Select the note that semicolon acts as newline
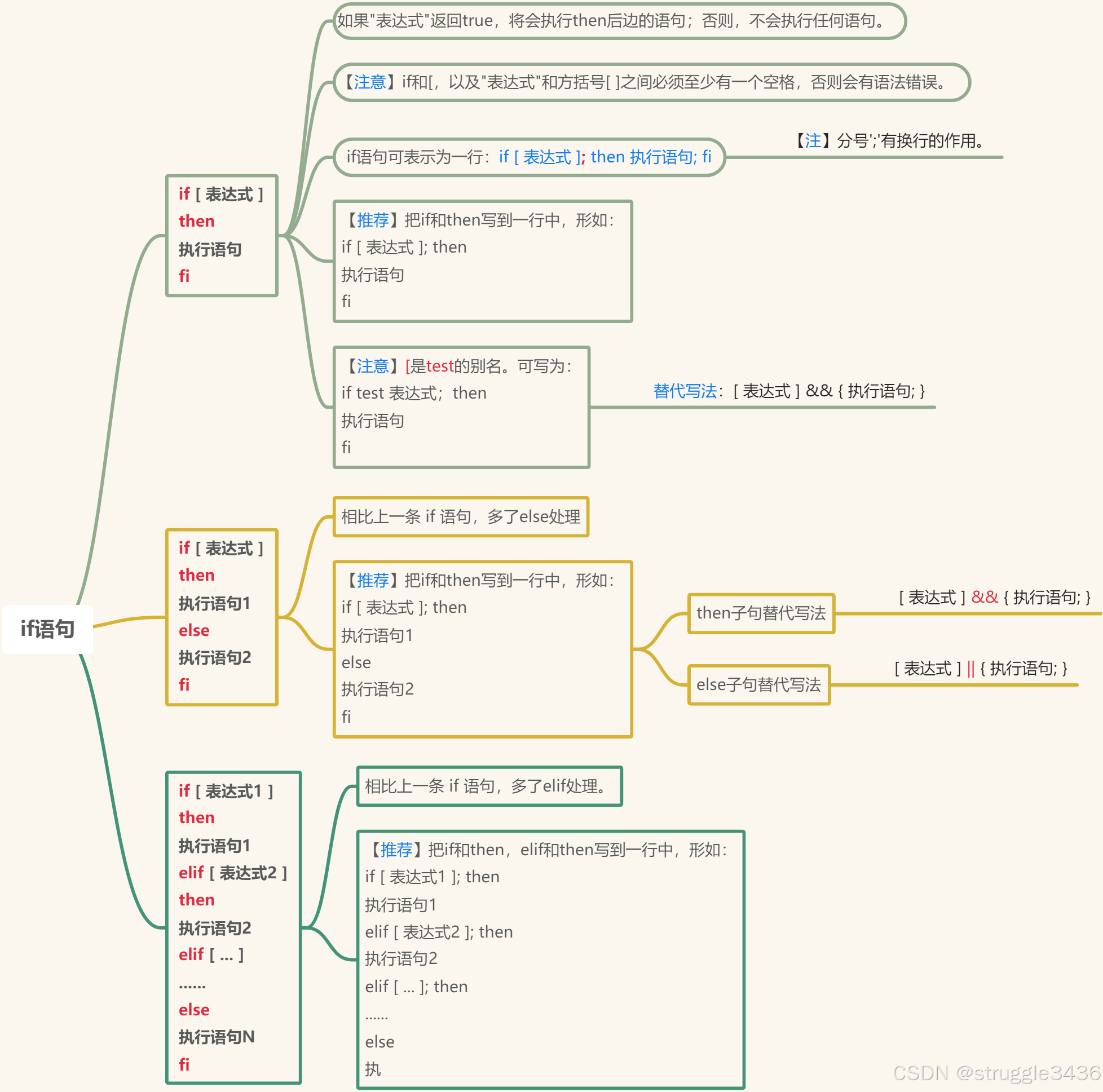Screen dimensions: 1103x1092 (889, 141)
